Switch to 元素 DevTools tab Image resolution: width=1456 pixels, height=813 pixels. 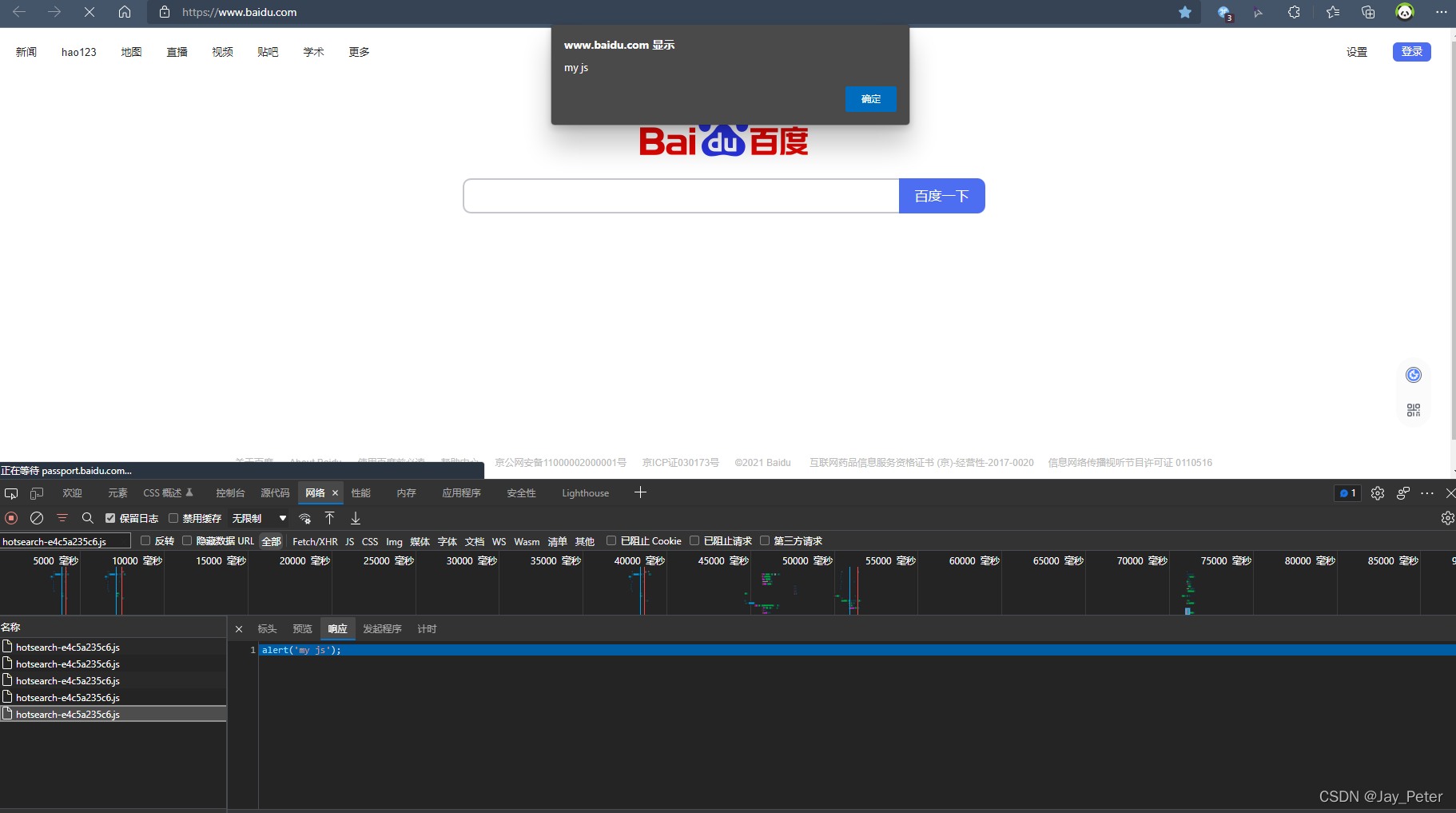(x=117, y=493)
